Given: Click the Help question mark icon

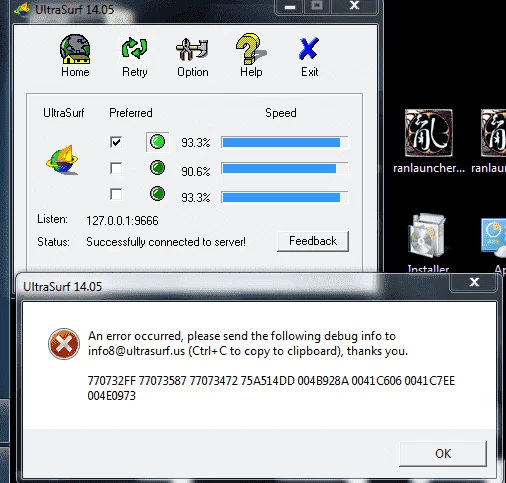Looking at the screenshot, I should pos(251,49).
